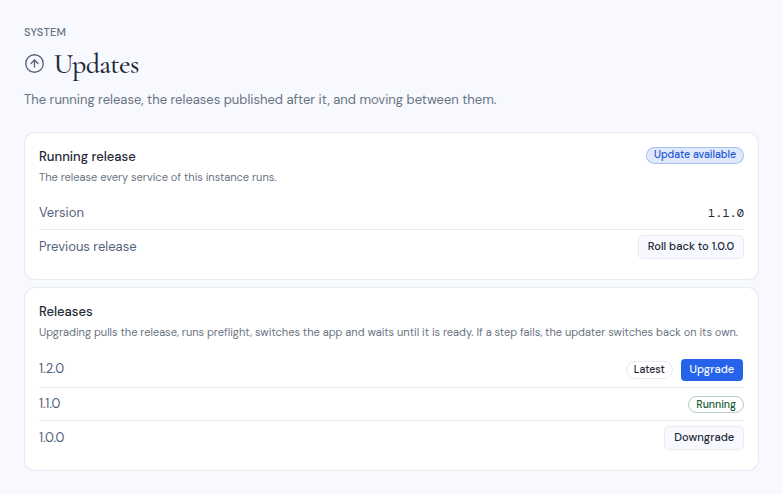
Task: Click the Running badge on 1.1.0
Action: click(x=716, y=405)
